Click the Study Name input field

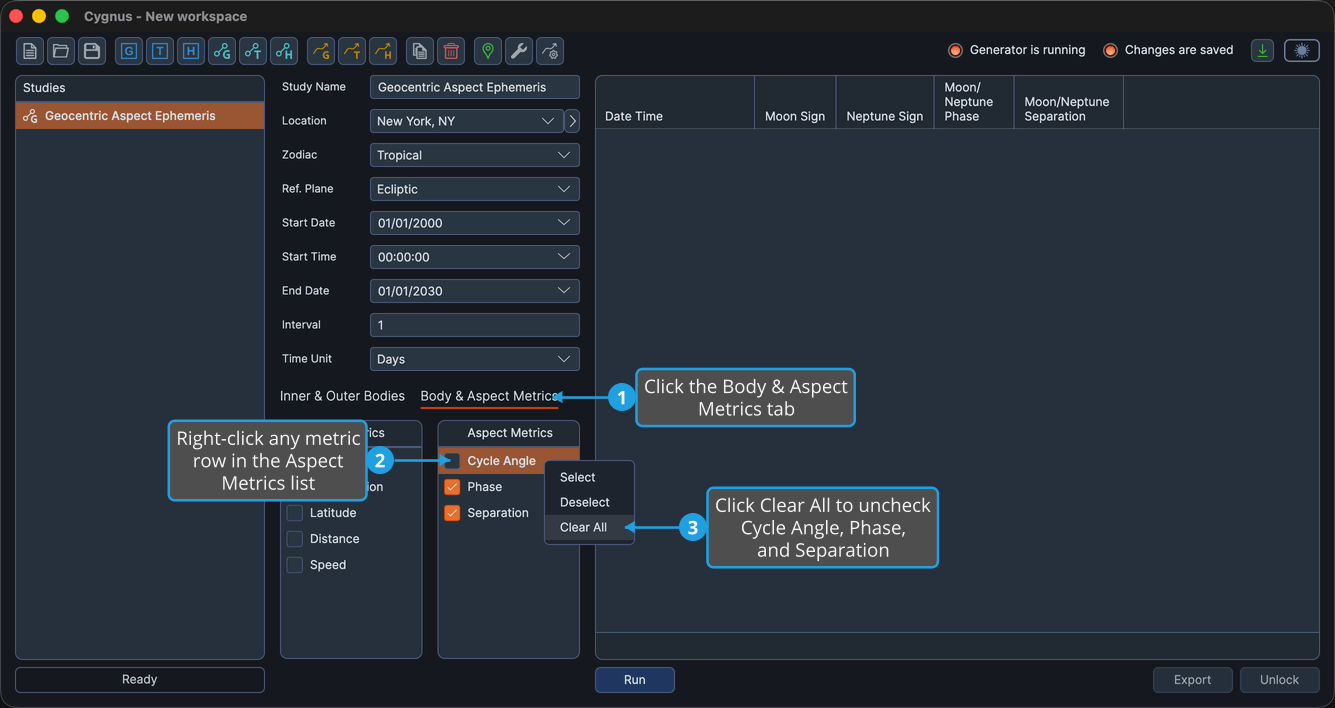pos(474,87)
